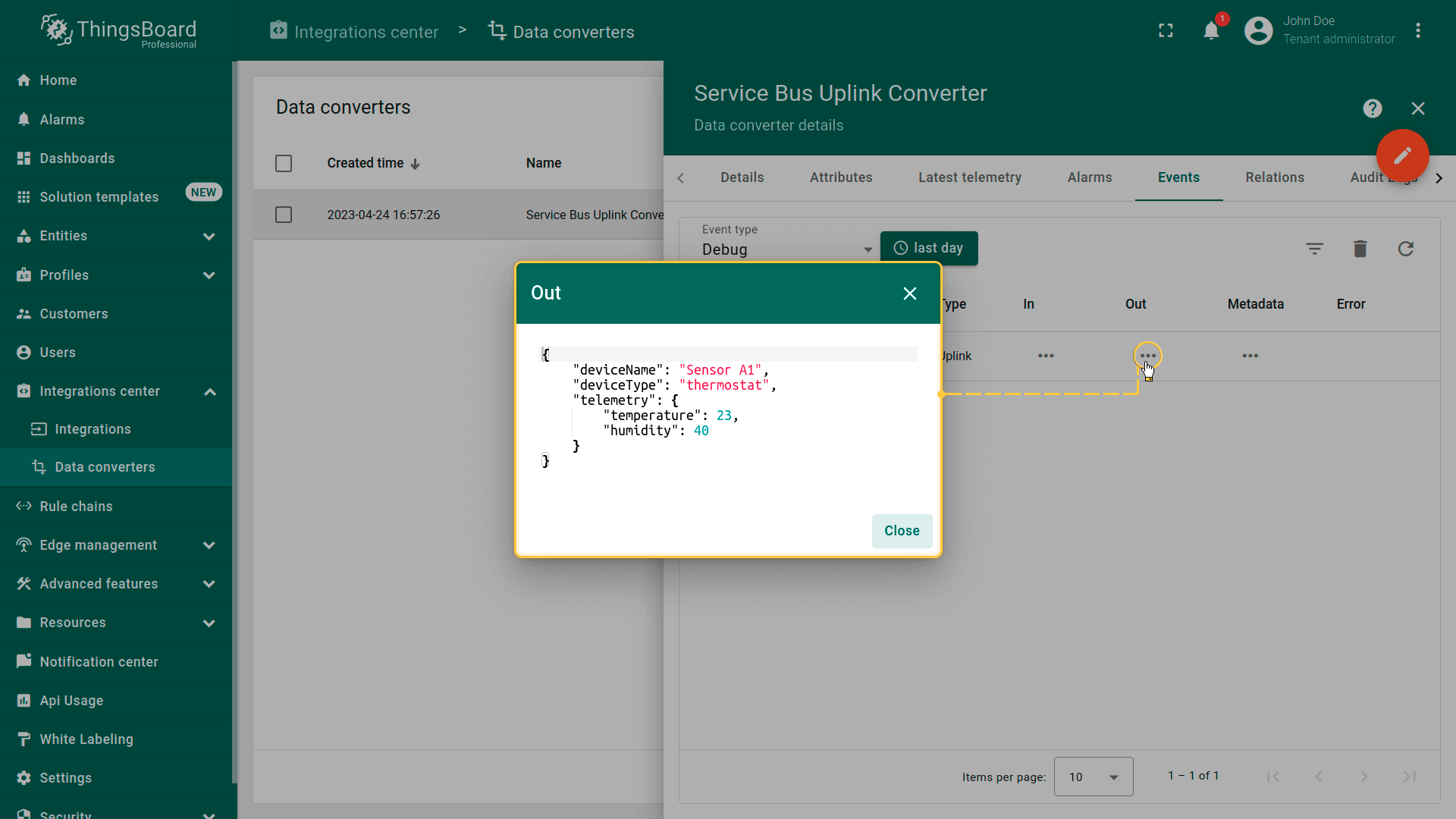Click the notifications bell icon
This screenshot has width=1456, height=819.
(x=1211, y=31)
